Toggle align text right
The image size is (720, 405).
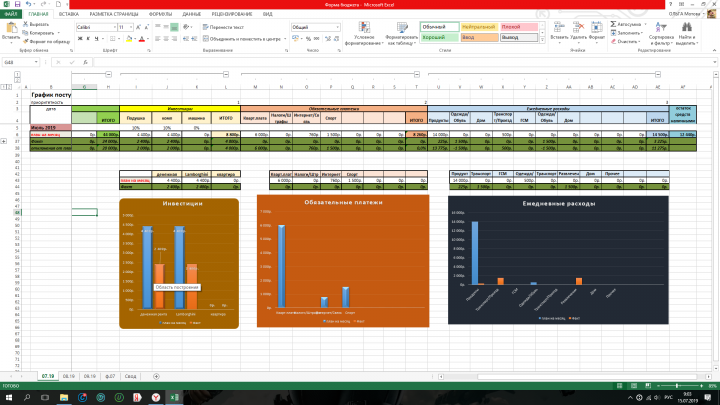pyautogui.click(x=174, y=39)
